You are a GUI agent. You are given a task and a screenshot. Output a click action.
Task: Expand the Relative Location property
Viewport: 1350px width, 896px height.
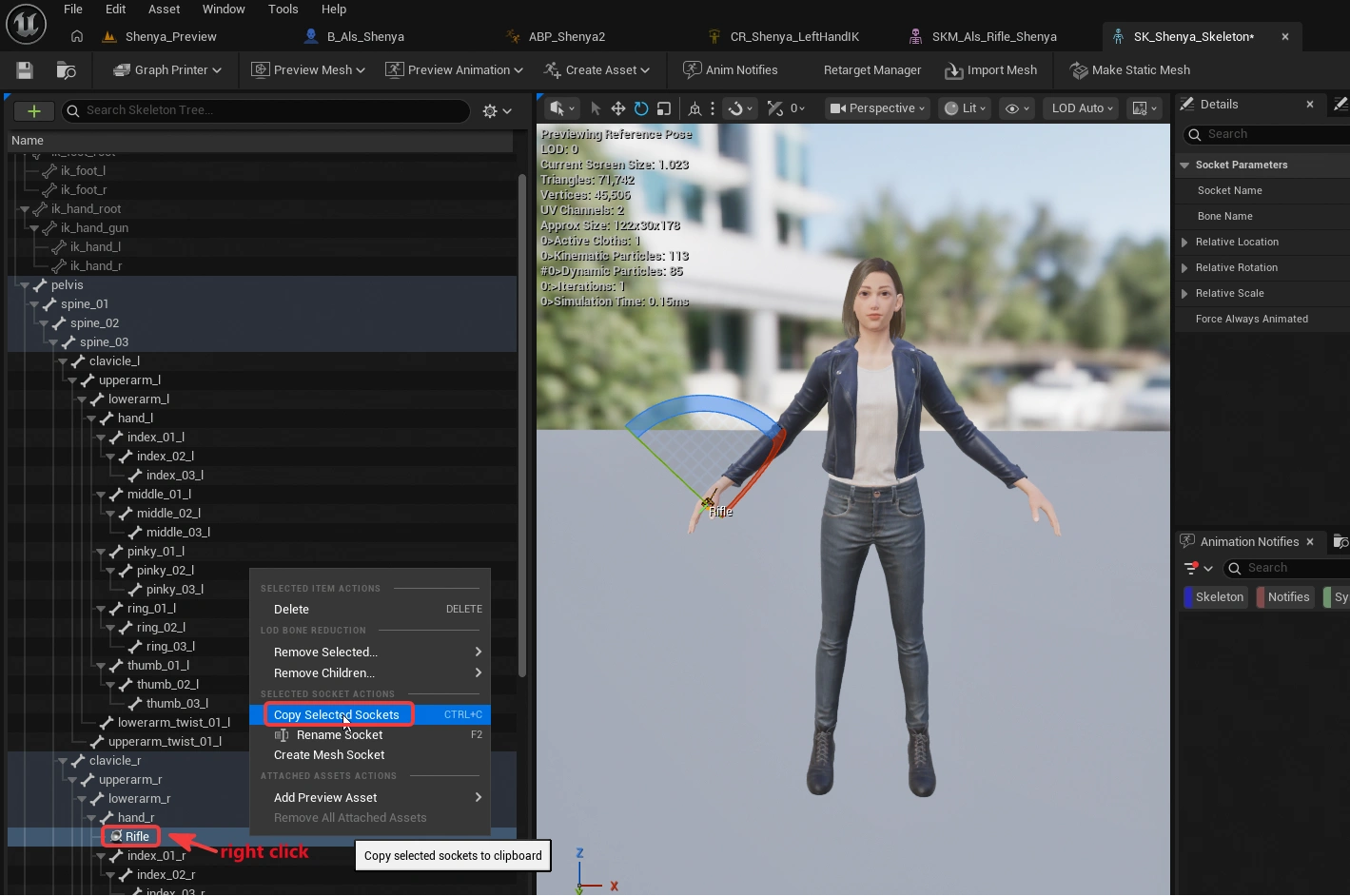pos(1184,243)
